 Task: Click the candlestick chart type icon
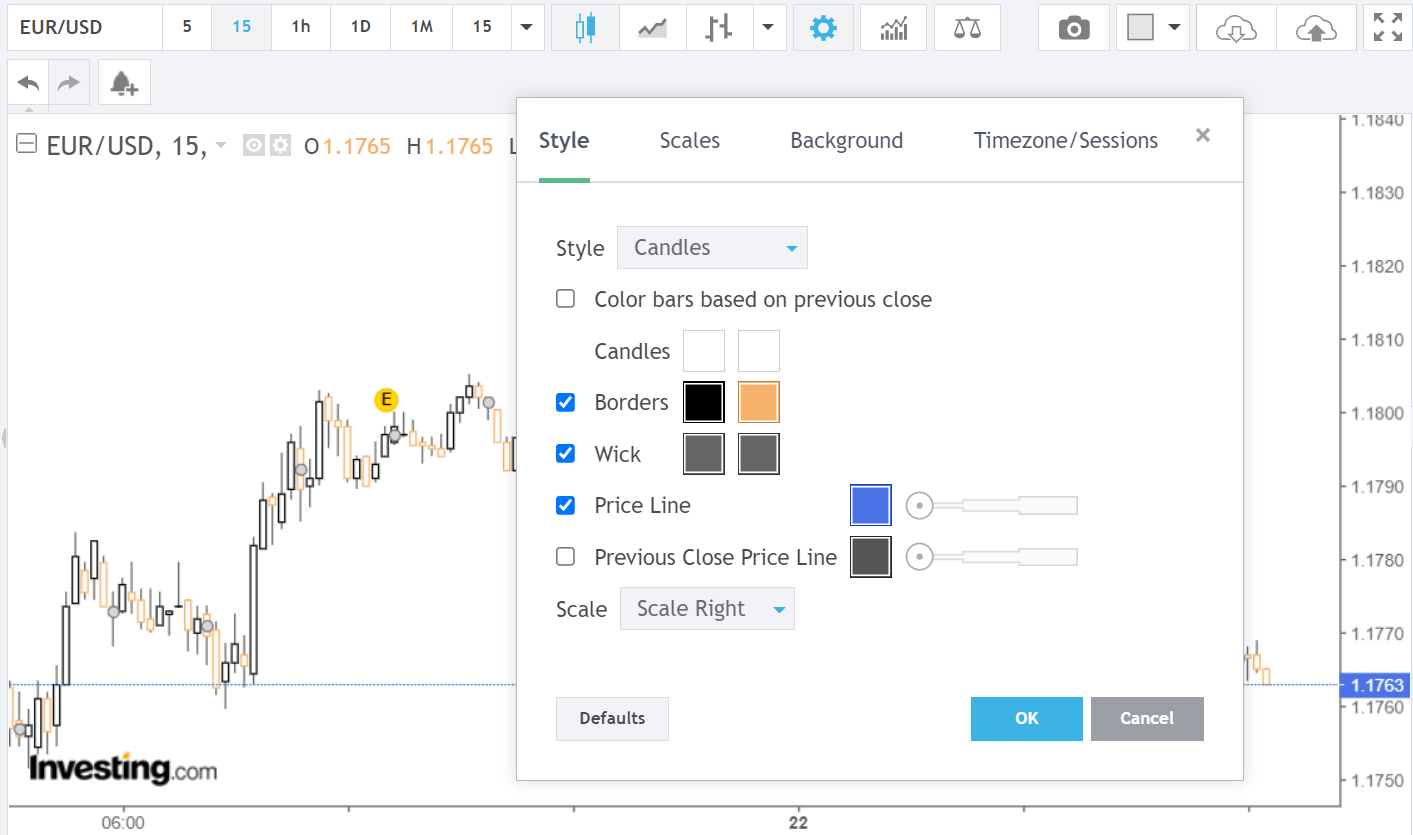pos(585,28)
